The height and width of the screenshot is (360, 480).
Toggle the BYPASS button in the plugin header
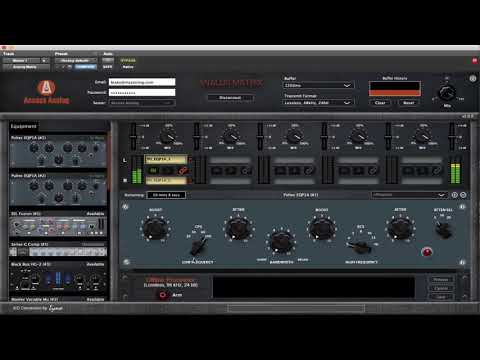click(128, 60)
